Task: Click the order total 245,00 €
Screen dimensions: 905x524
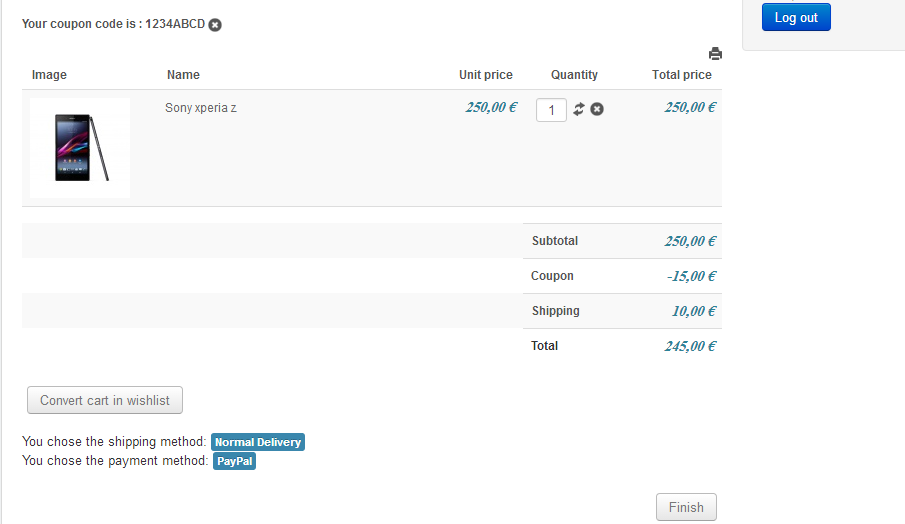Action: (x=690, y=346)
